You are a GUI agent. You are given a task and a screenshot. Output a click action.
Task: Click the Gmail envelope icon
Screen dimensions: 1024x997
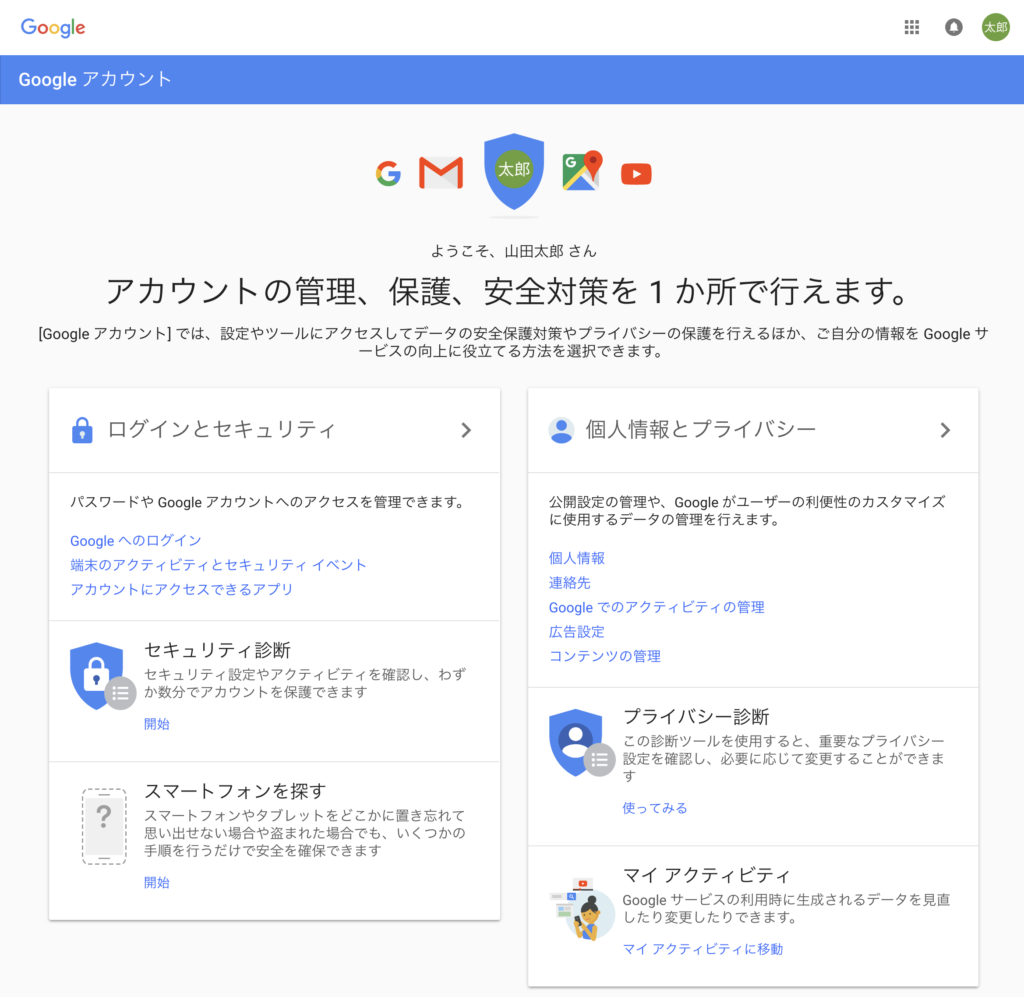pos(441,173)
